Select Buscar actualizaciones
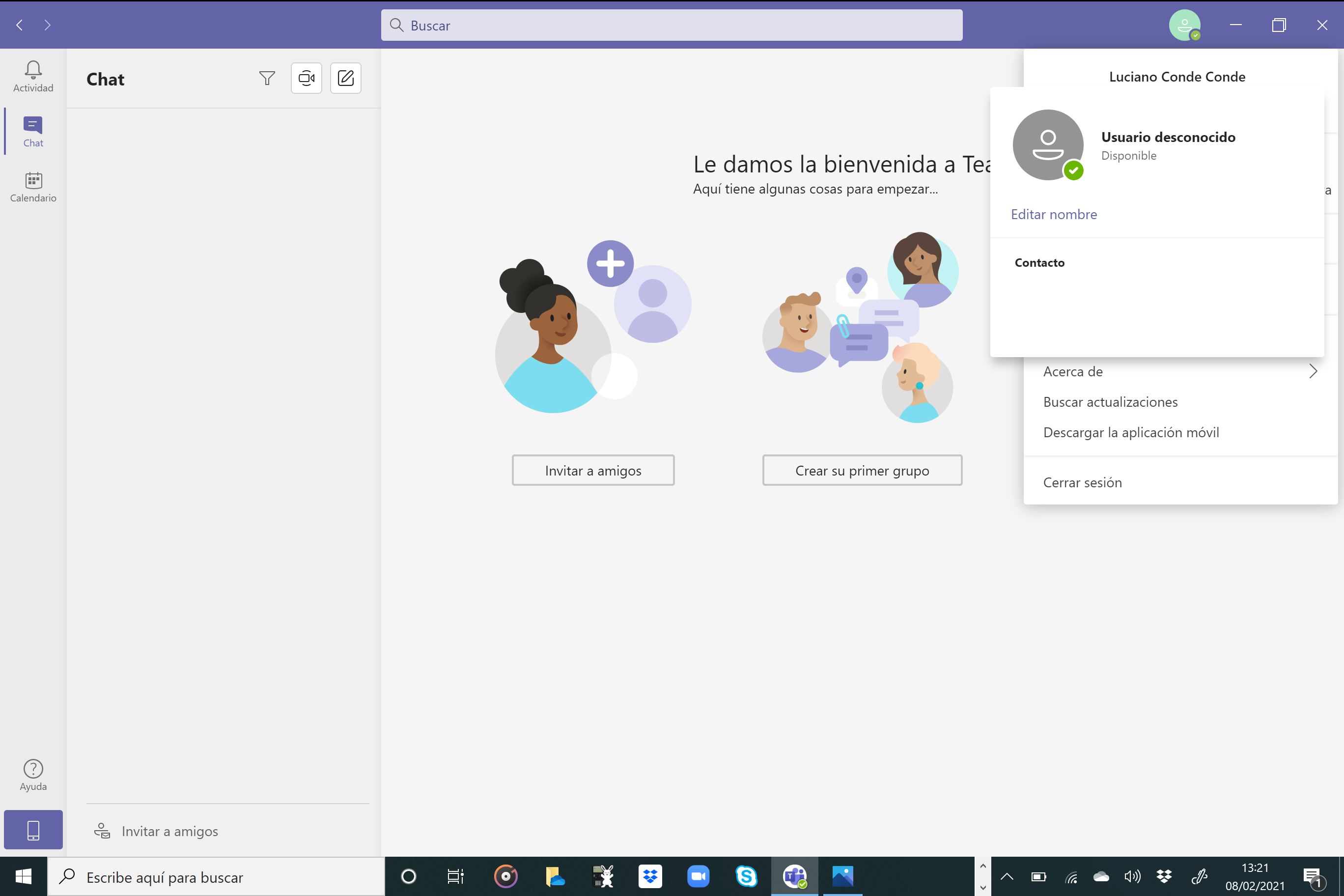The width and height of the screenshot is (1344, 896). click(x=1110, y=402)
